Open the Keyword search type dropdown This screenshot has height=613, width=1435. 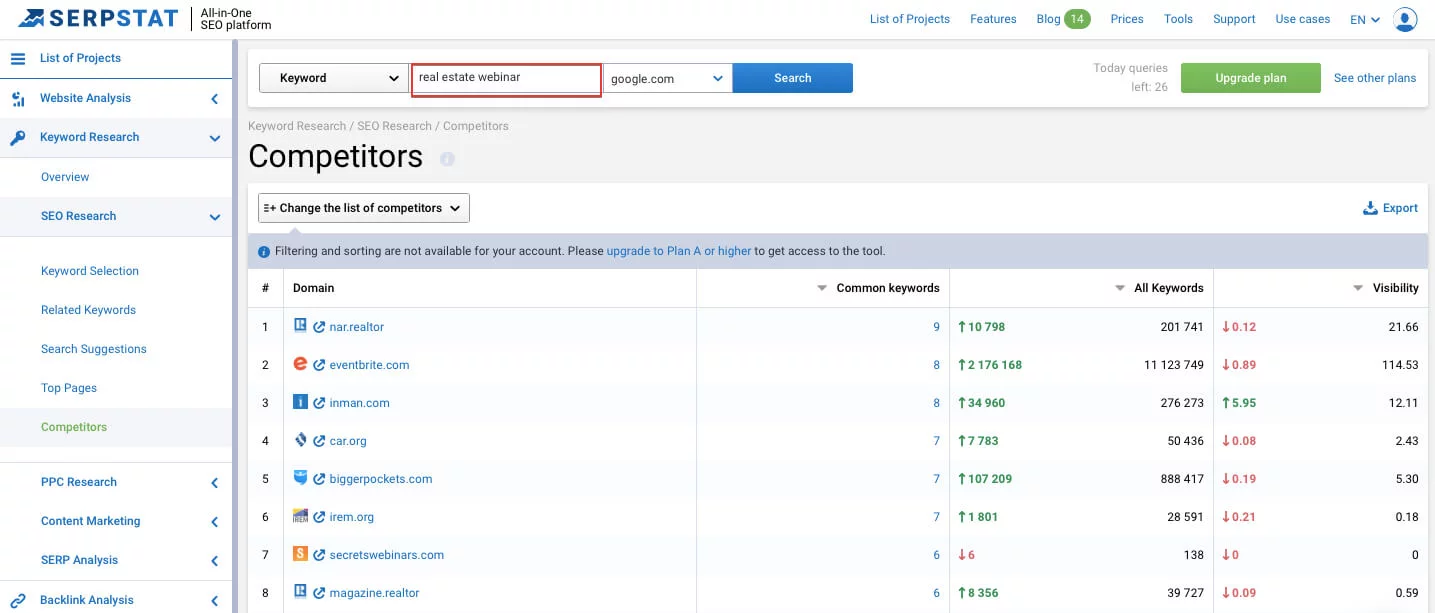pyautogui.click(x=333, y=78)
